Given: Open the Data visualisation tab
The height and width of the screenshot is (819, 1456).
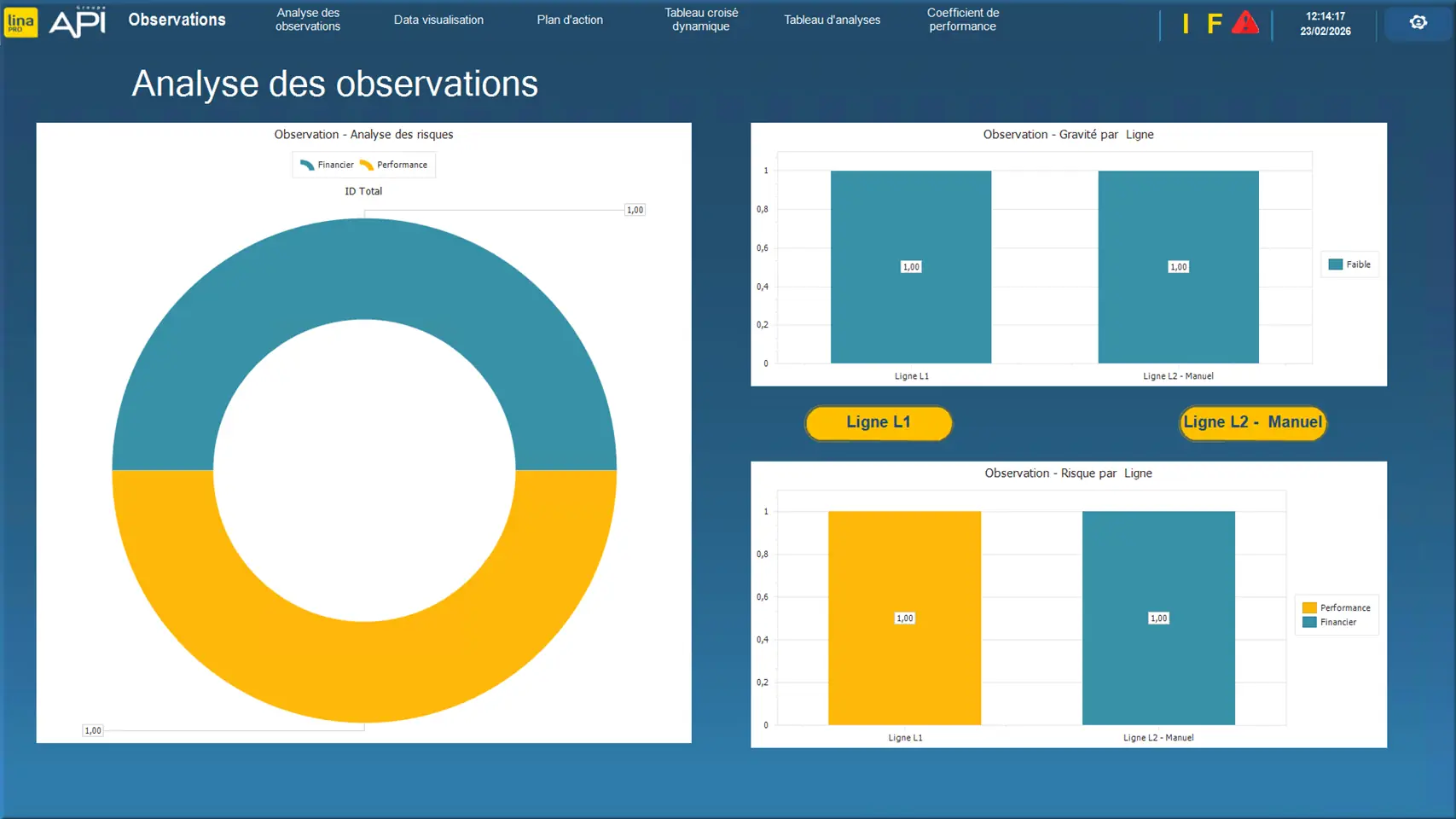Looking at the screenshot, I should (x=438, y=20).
